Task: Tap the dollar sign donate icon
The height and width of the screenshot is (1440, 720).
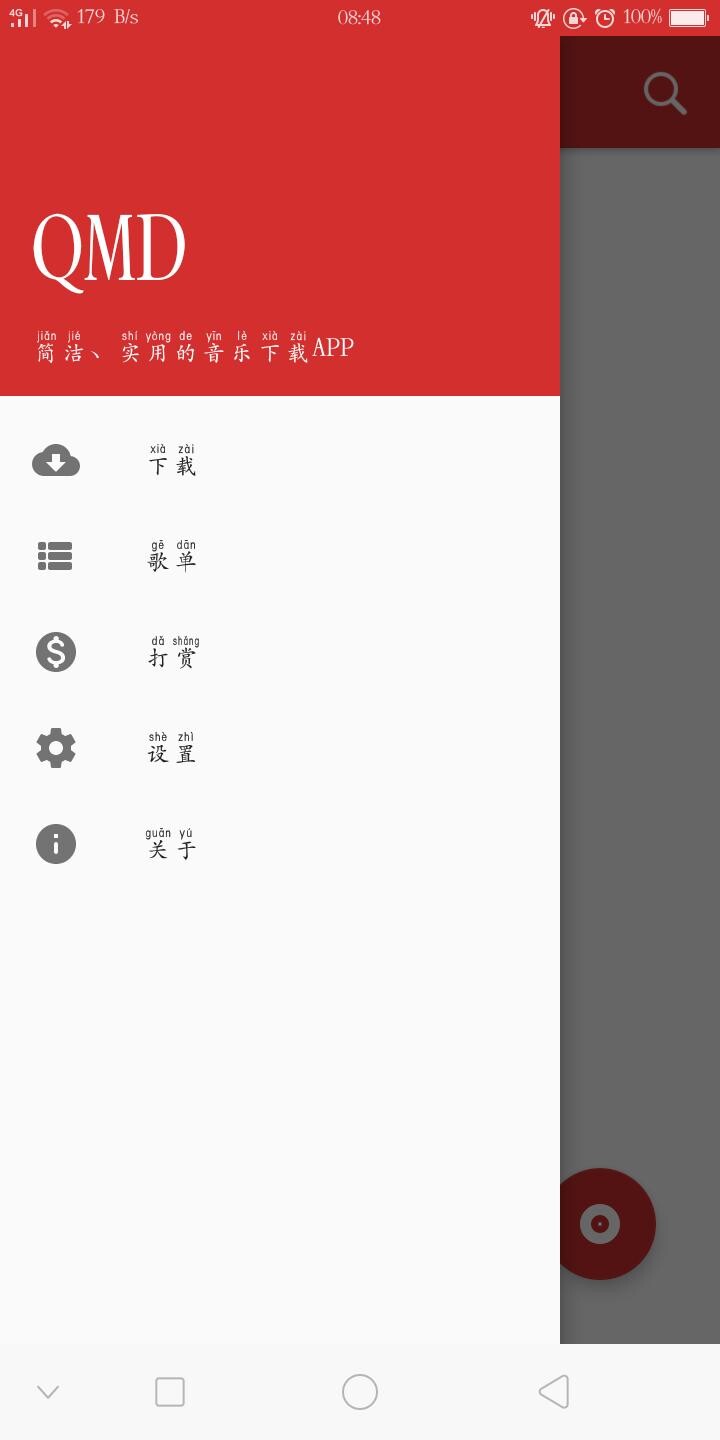Action: [x=56, y=652]
